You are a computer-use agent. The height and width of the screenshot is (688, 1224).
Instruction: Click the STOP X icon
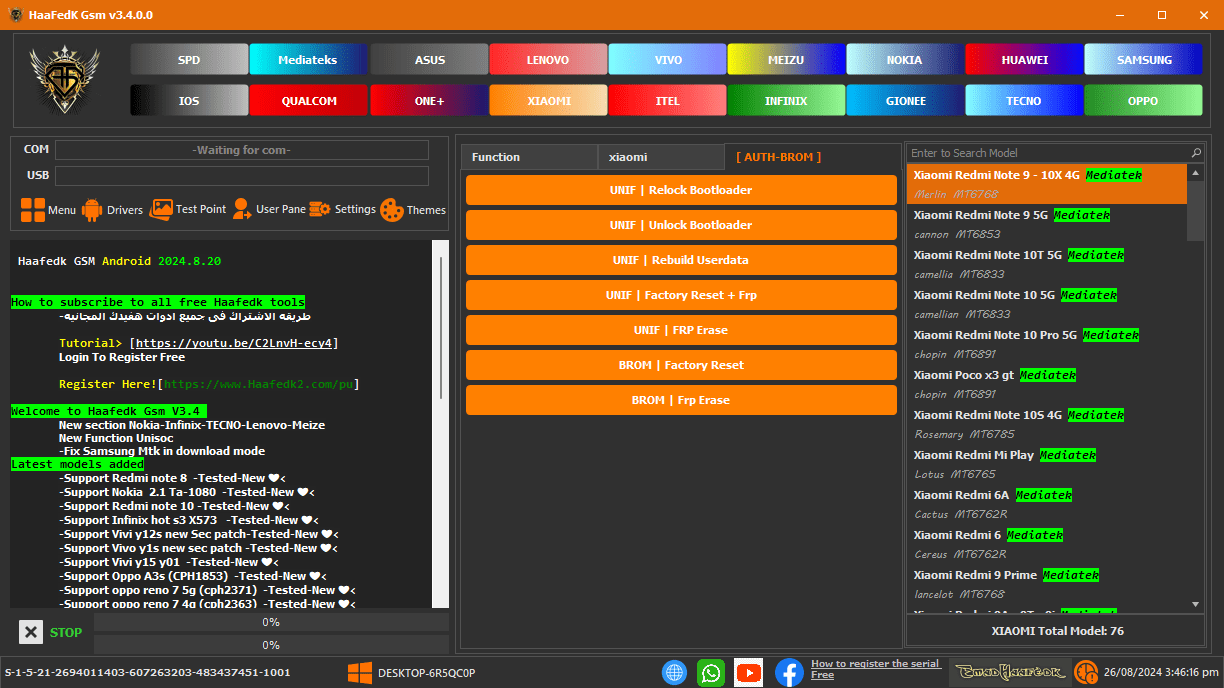point(31,632)
